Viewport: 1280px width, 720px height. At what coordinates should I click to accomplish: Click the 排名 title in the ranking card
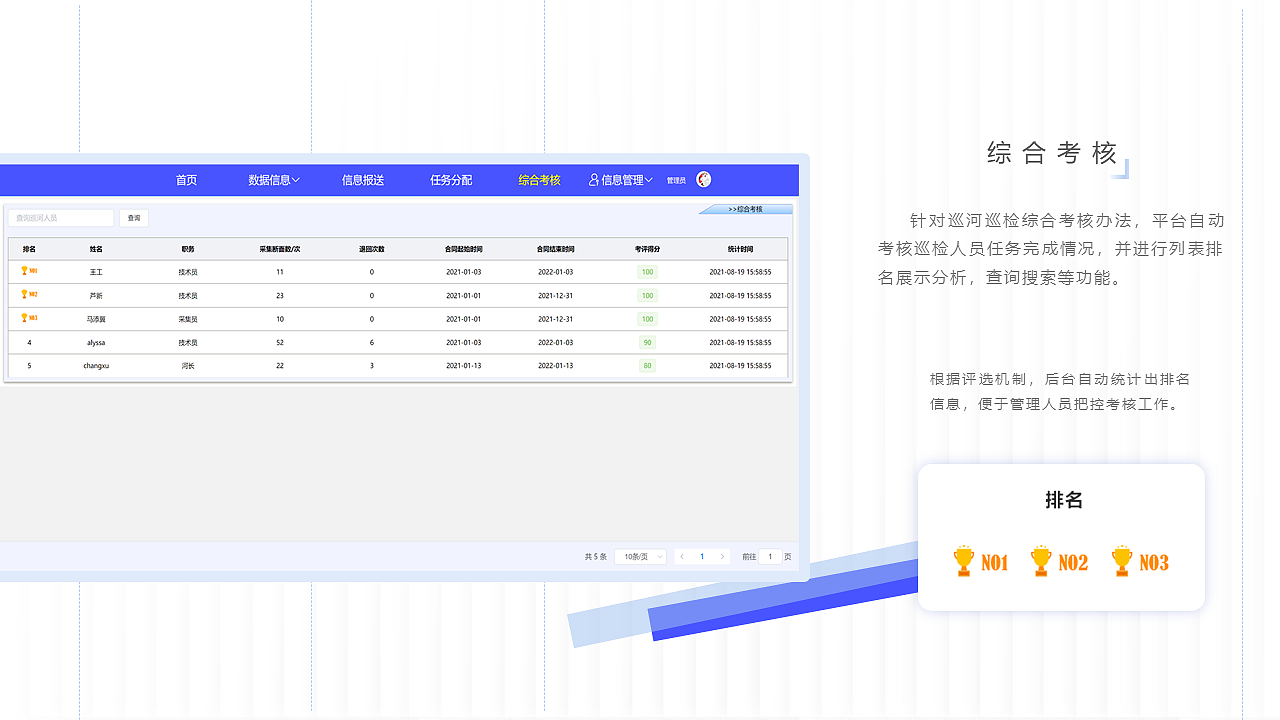(1064, 500)
